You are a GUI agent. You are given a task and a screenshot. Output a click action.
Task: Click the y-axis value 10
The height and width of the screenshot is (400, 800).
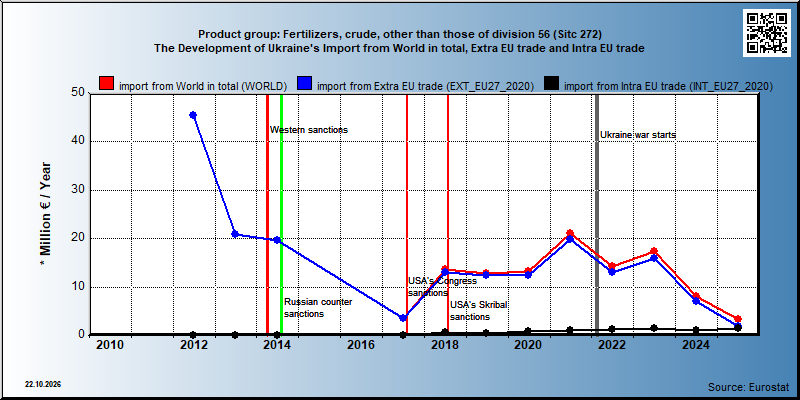pos(76,287)
